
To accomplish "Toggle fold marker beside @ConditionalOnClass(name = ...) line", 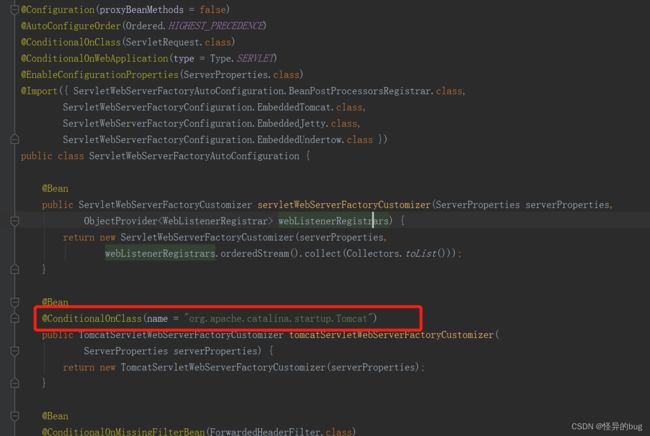I will point(14,318).
